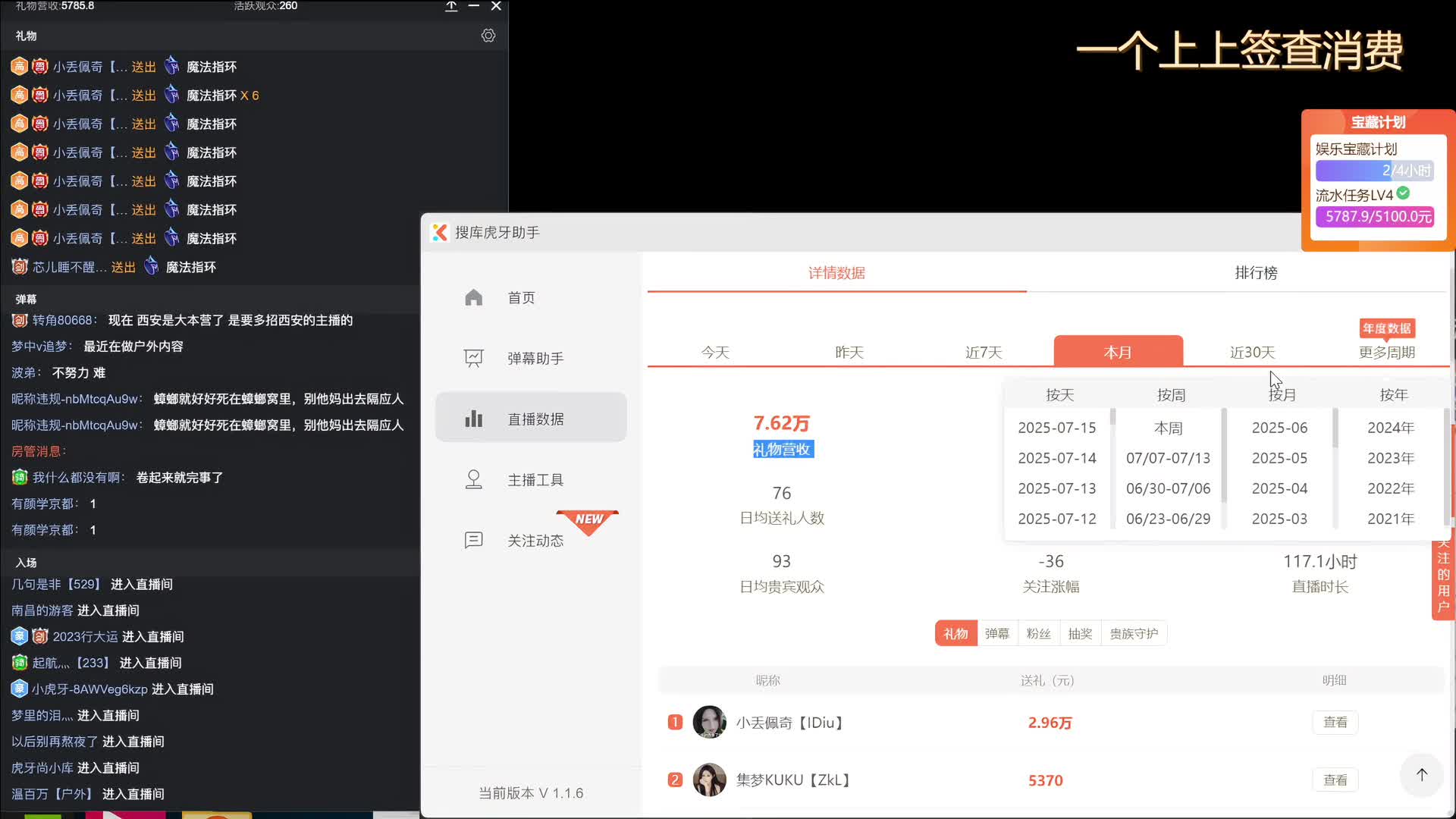
Task: Click the 直播数据 bar chart icon
Action: click(474, 419)
